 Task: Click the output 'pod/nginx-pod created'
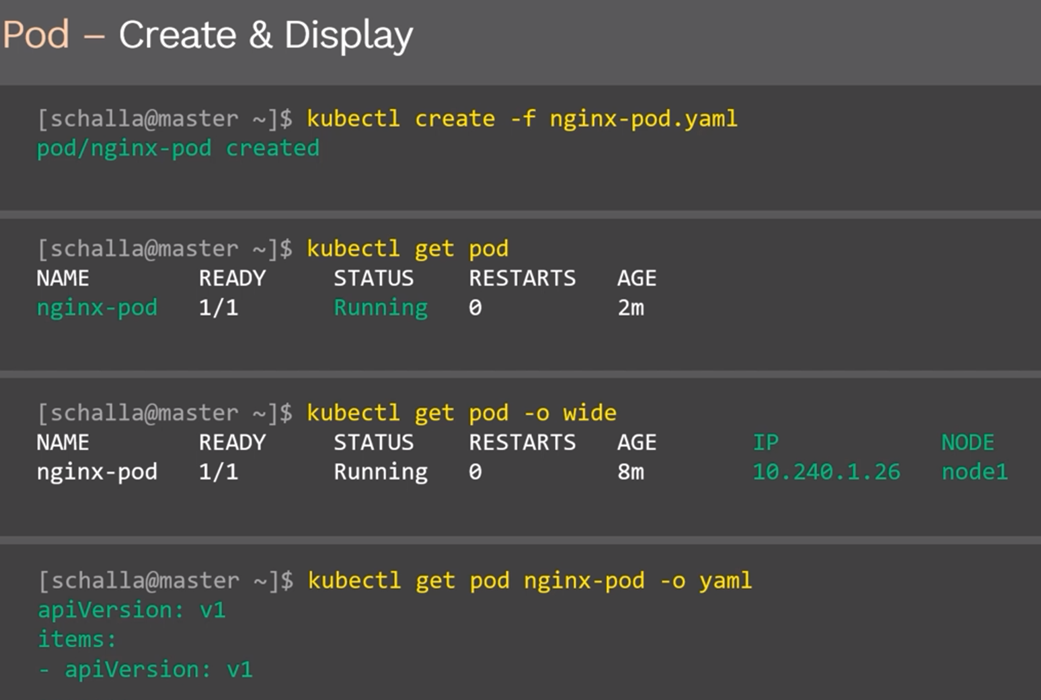tap(178, 148)
